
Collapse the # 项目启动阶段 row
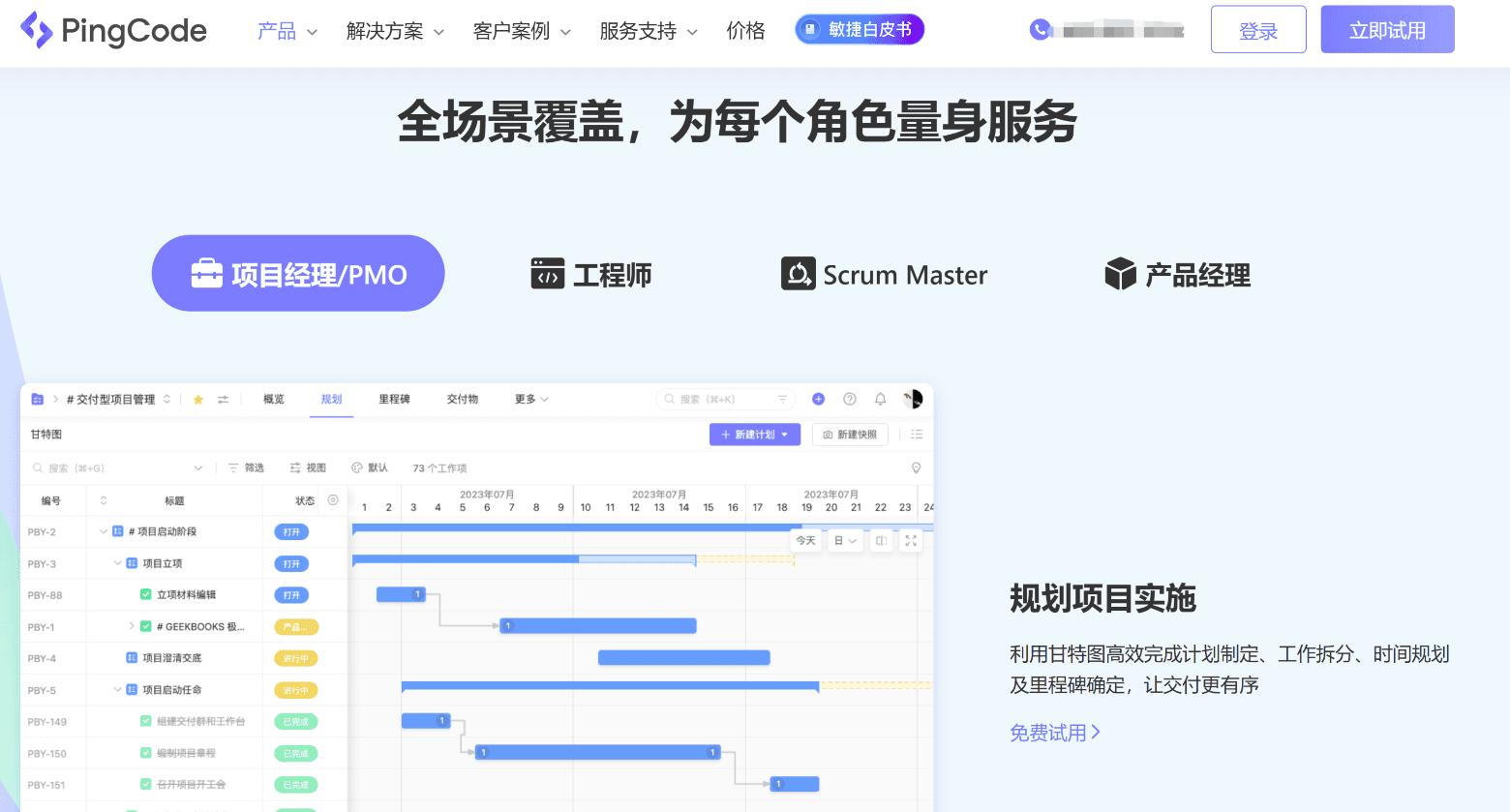click(104, 531)
